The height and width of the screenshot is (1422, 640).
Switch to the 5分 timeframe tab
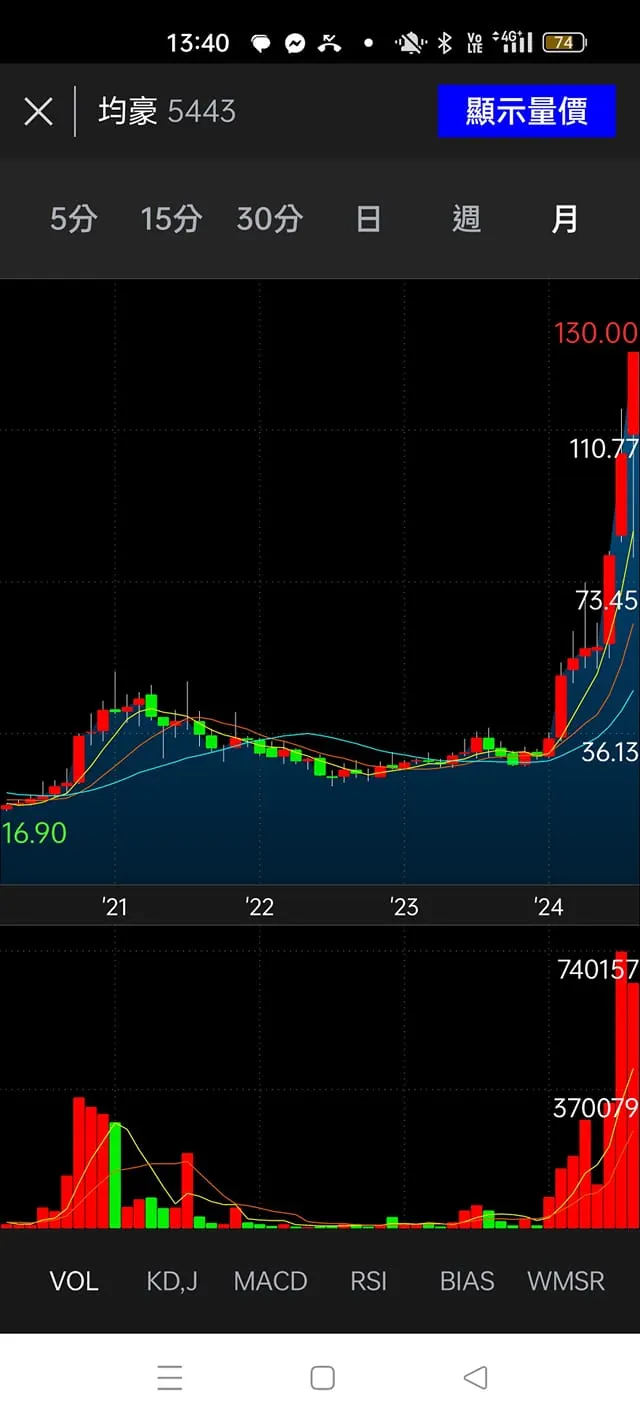tap(73, 218)
